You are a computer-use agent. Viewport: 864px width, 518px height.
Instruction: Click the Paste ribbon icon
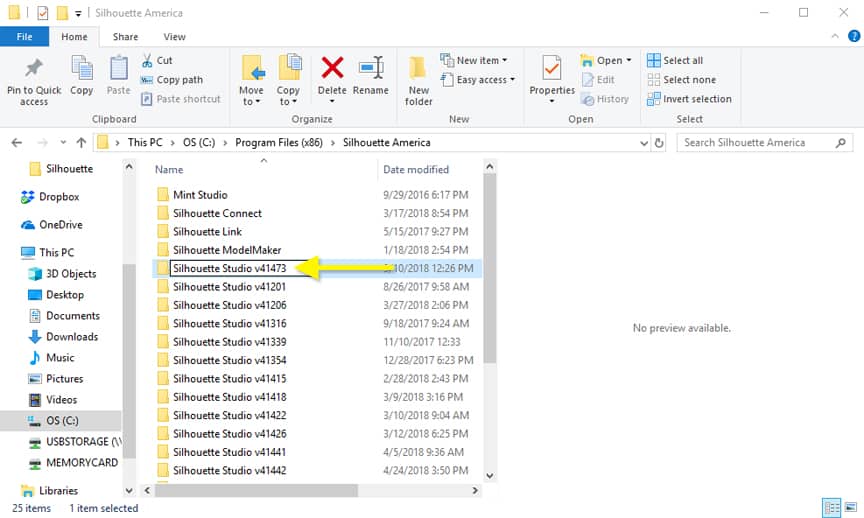coord(118,68)
